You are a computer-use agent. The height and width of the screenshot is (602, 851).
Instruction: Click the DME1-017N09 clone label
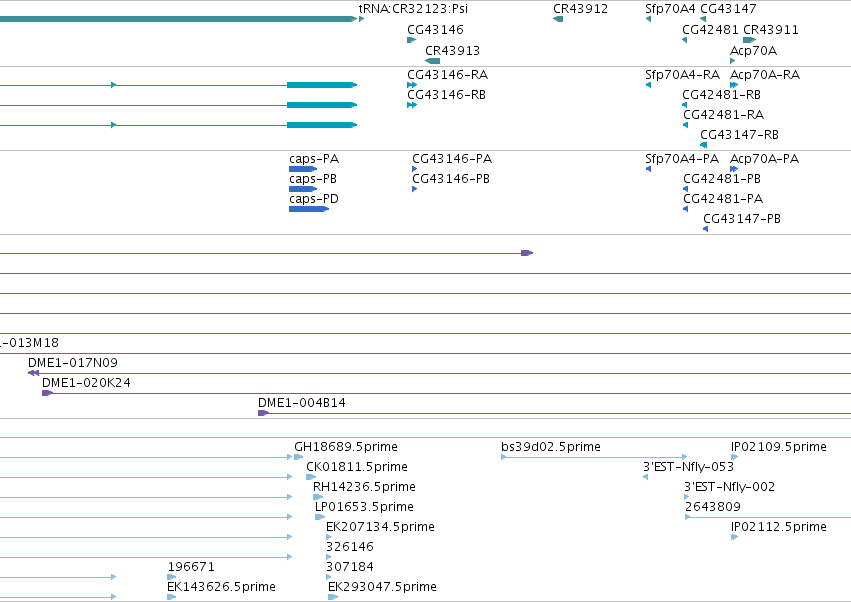pyautogui.click(x=73, y=363)
